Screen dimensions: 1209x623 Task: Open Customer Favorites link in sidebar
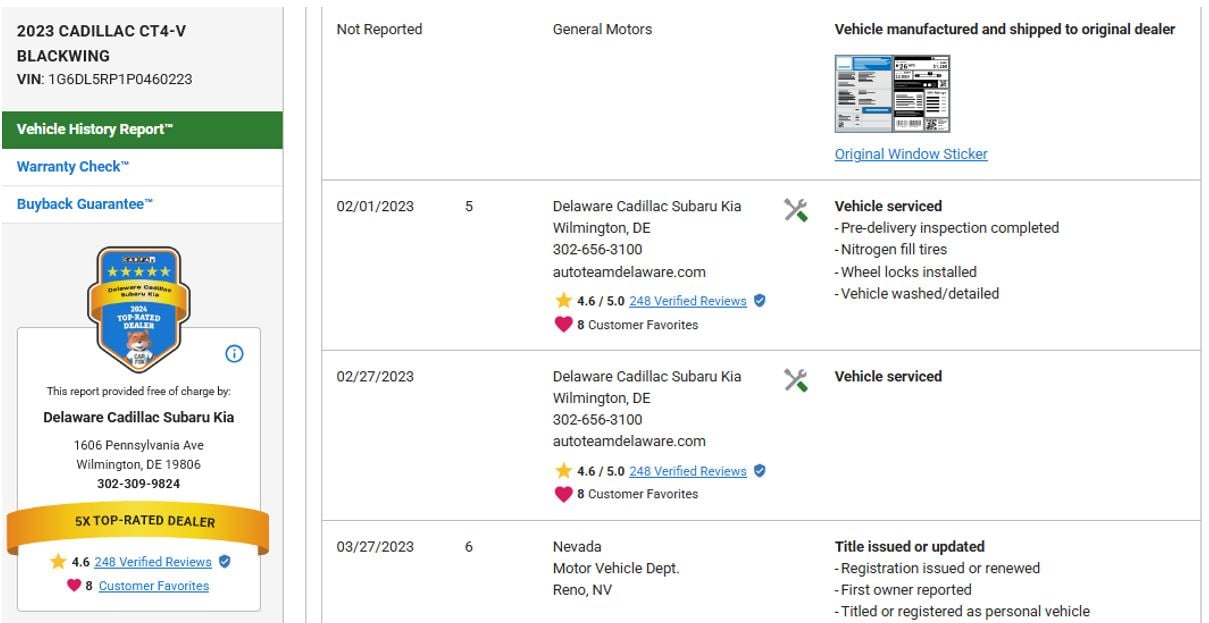[154, 586]
